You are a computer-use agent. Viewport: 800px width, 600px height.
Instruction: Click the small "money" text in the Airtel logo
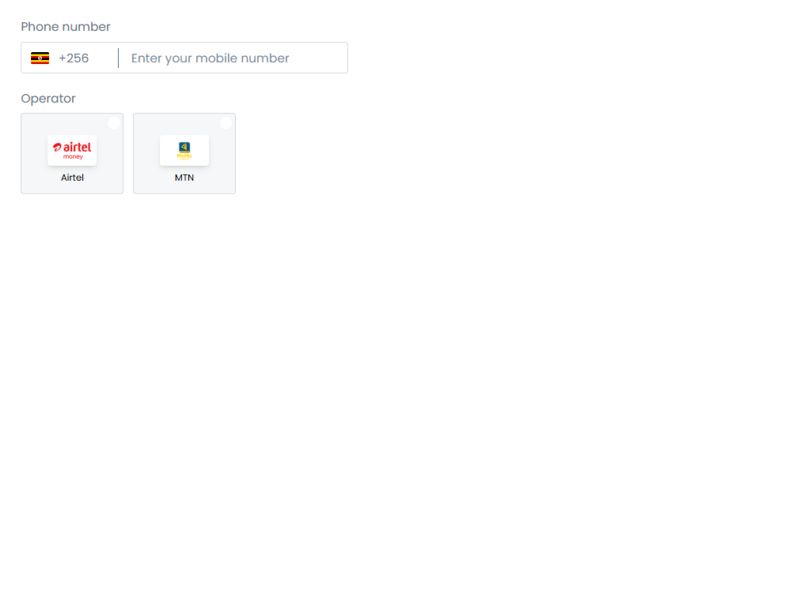[x=73, y=157]
